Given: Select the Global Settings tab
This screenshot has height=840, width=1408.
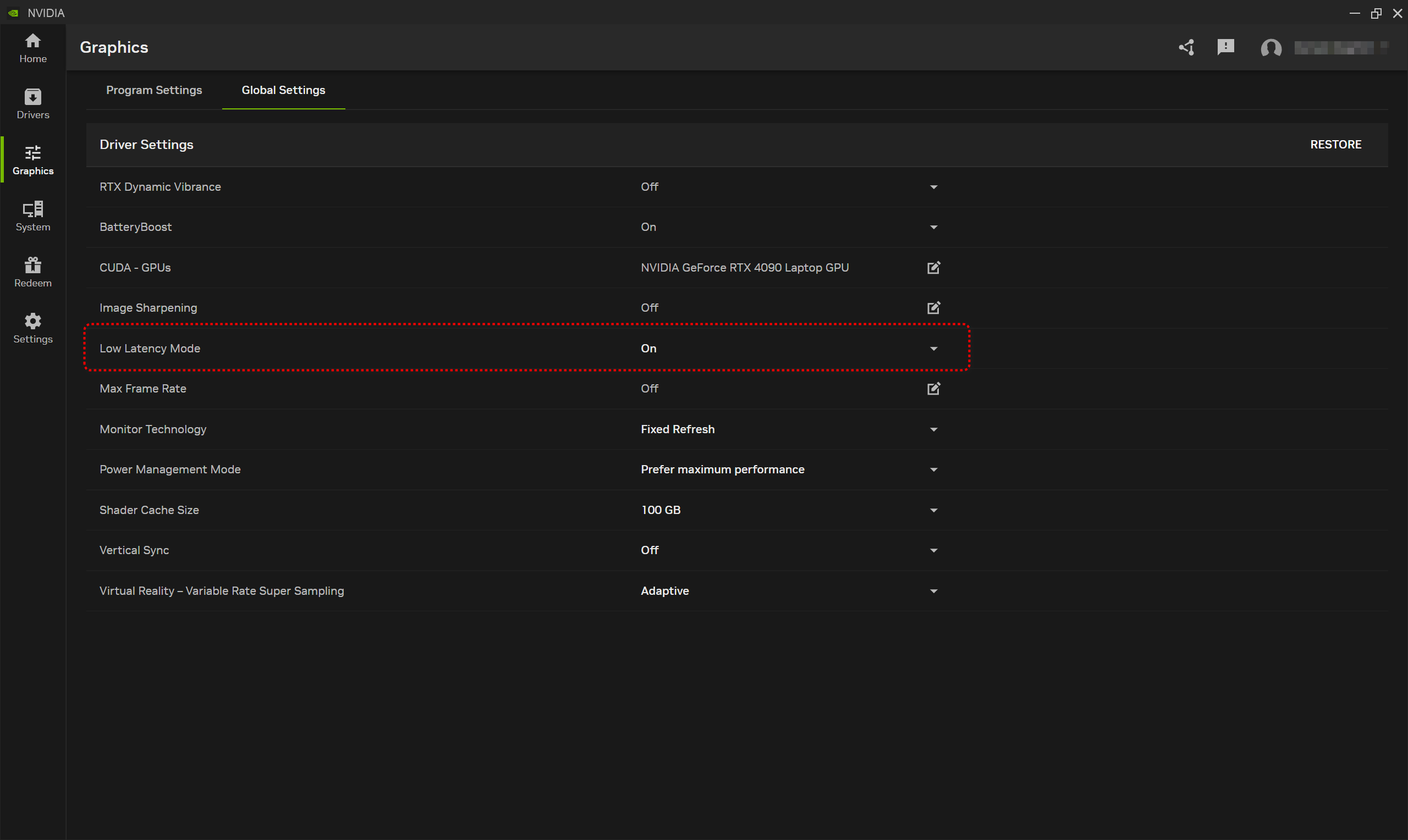Looking at the screenshot, I should coord(283,90).
